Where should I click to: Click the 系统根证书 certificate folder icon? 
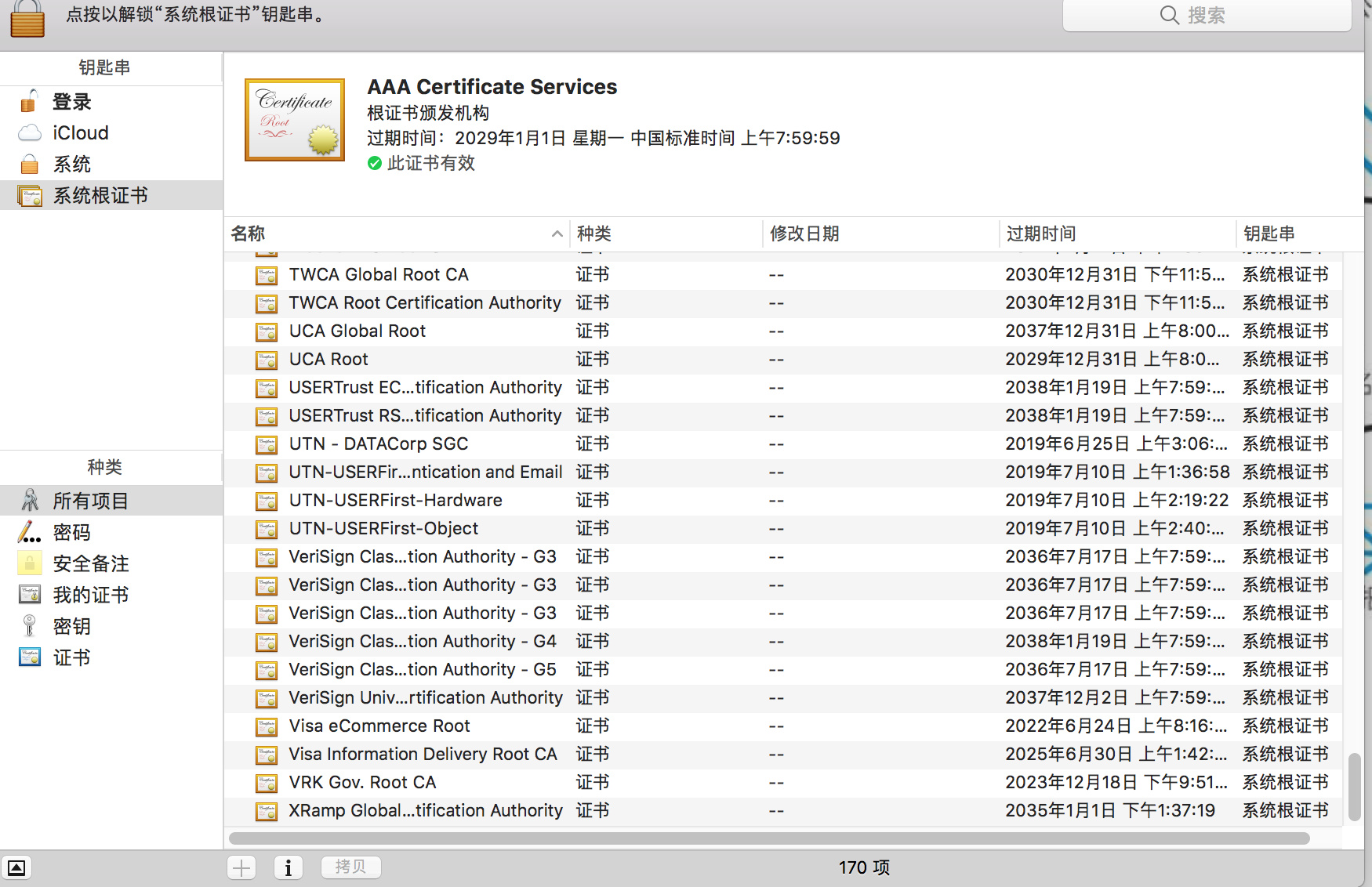[x=30, y=196]
